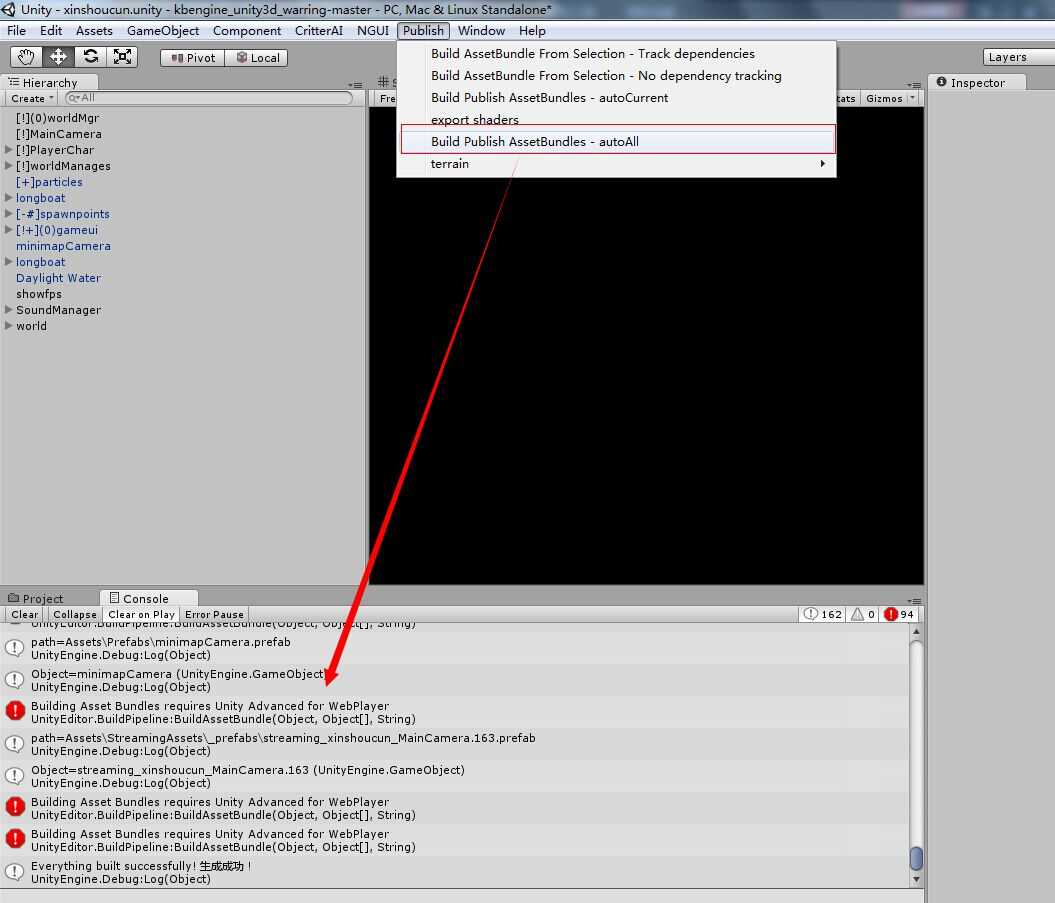Select 'Everything built successfully' log entry
1055x903 pixels.
pyautogui.click(x=455, y=872)
